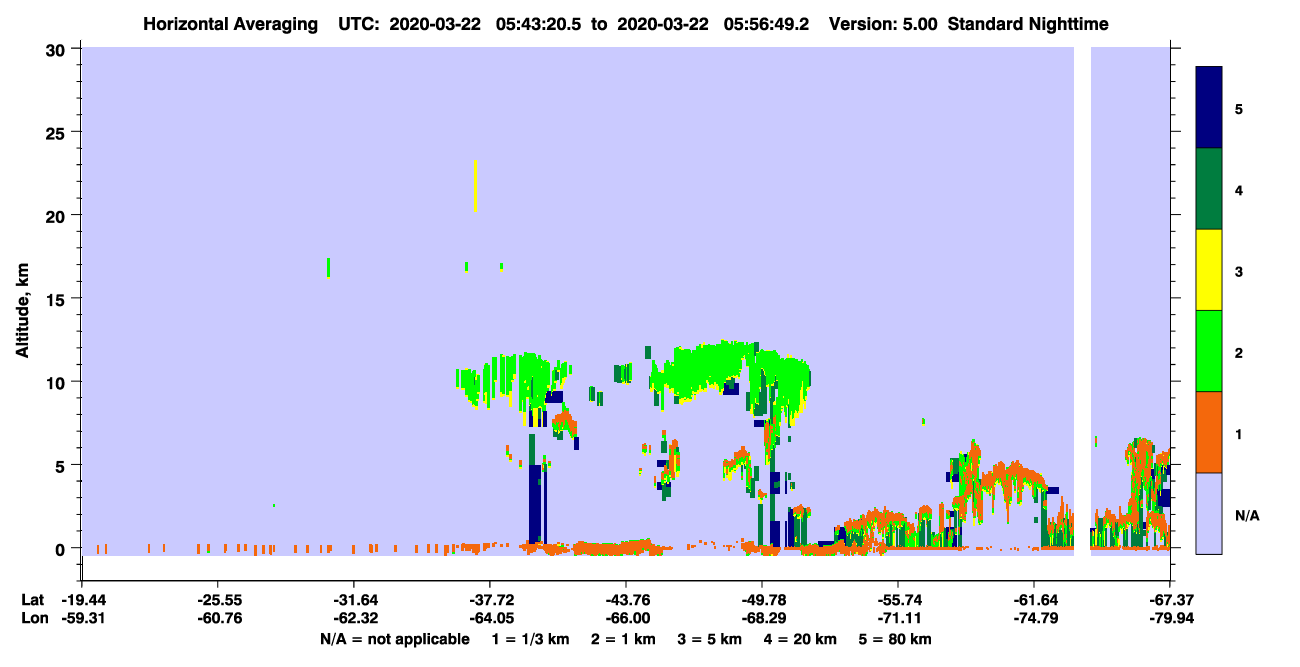The width and height of the screenshot is (1300, 667).
Task: Click the white data gap strip in the plot
Action: click(x=1082, y=300)
